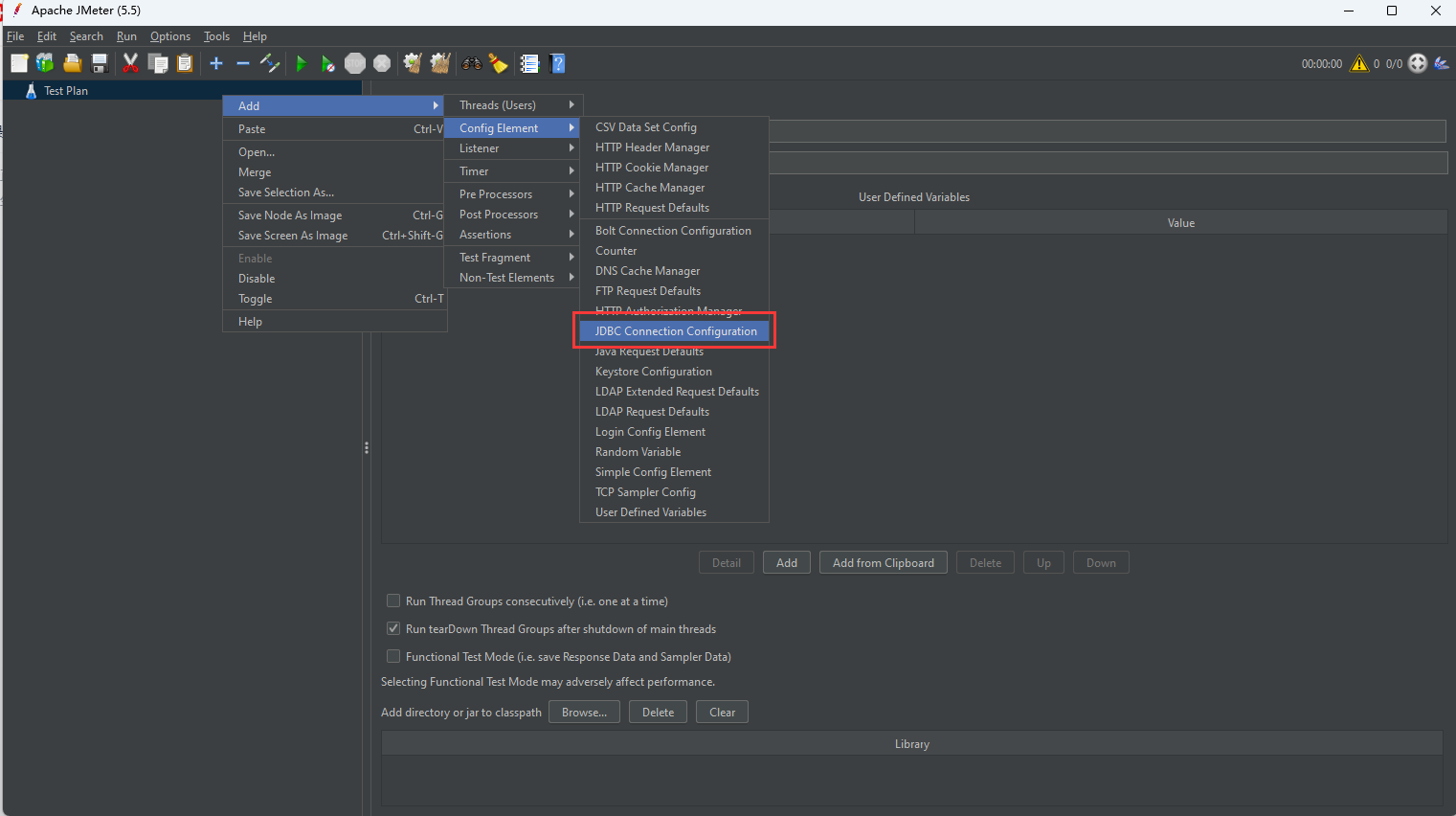Click the Add variable button
The height and width of the screenshot is (816, 1456).
pos(787,563)
